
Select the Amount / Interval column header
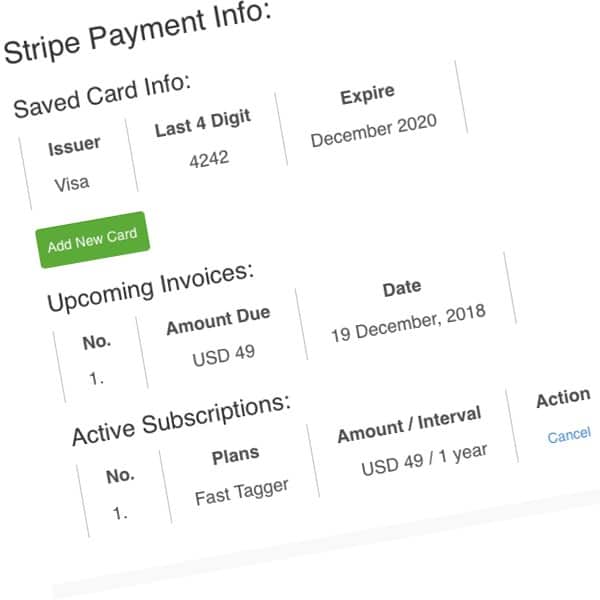pos(409,424)
